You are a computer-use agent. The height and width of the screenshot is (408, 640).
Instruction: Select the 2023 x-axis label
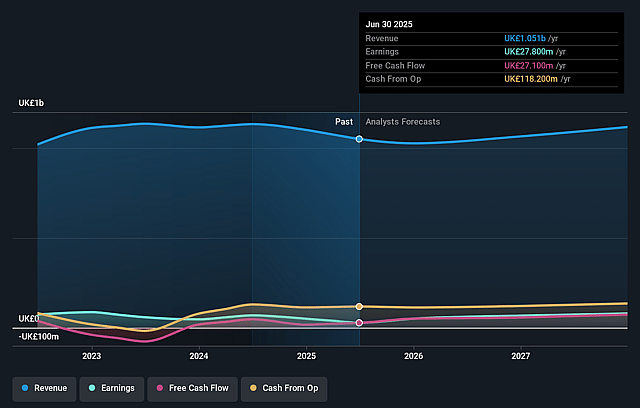(x=91, y=356)
